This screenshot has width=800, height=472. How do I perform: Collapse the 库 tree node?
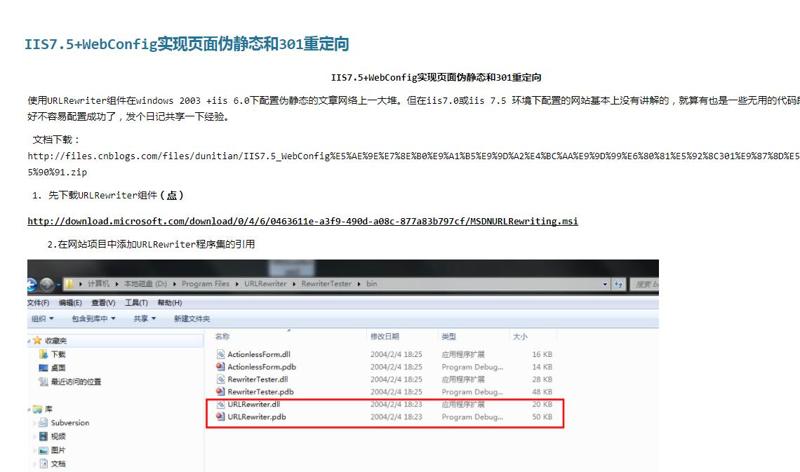(29, 409)
